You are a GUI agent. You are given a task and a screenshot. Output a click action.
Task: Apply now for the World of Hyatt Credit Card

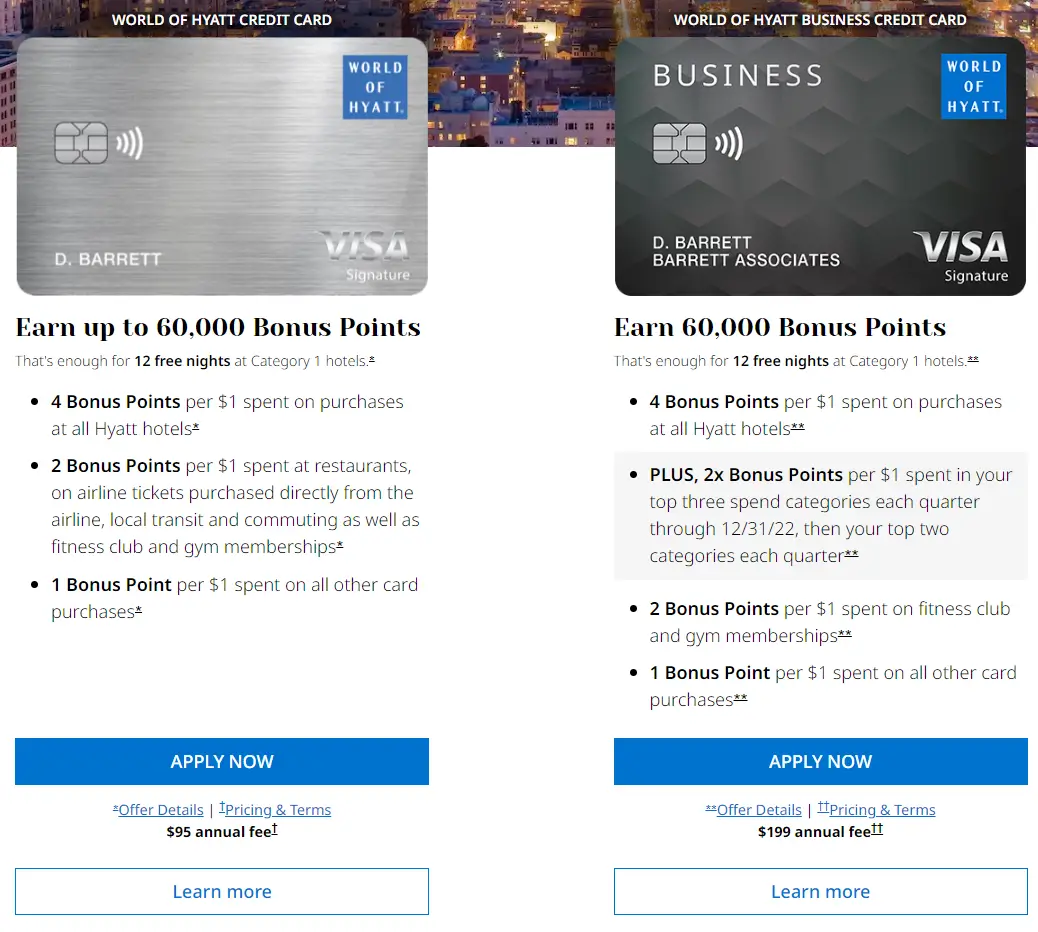pos(222,761)
